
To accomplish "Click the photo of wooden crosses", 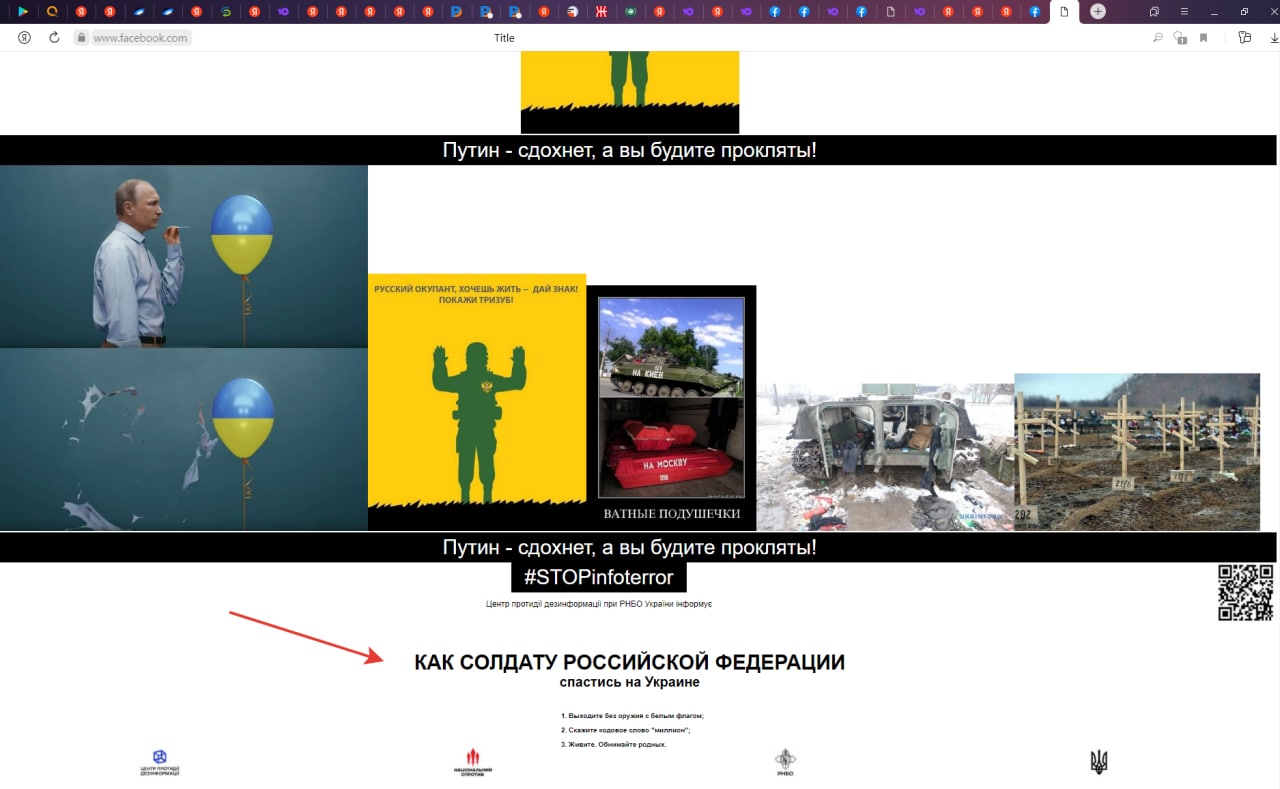I will click(1137, 452).
